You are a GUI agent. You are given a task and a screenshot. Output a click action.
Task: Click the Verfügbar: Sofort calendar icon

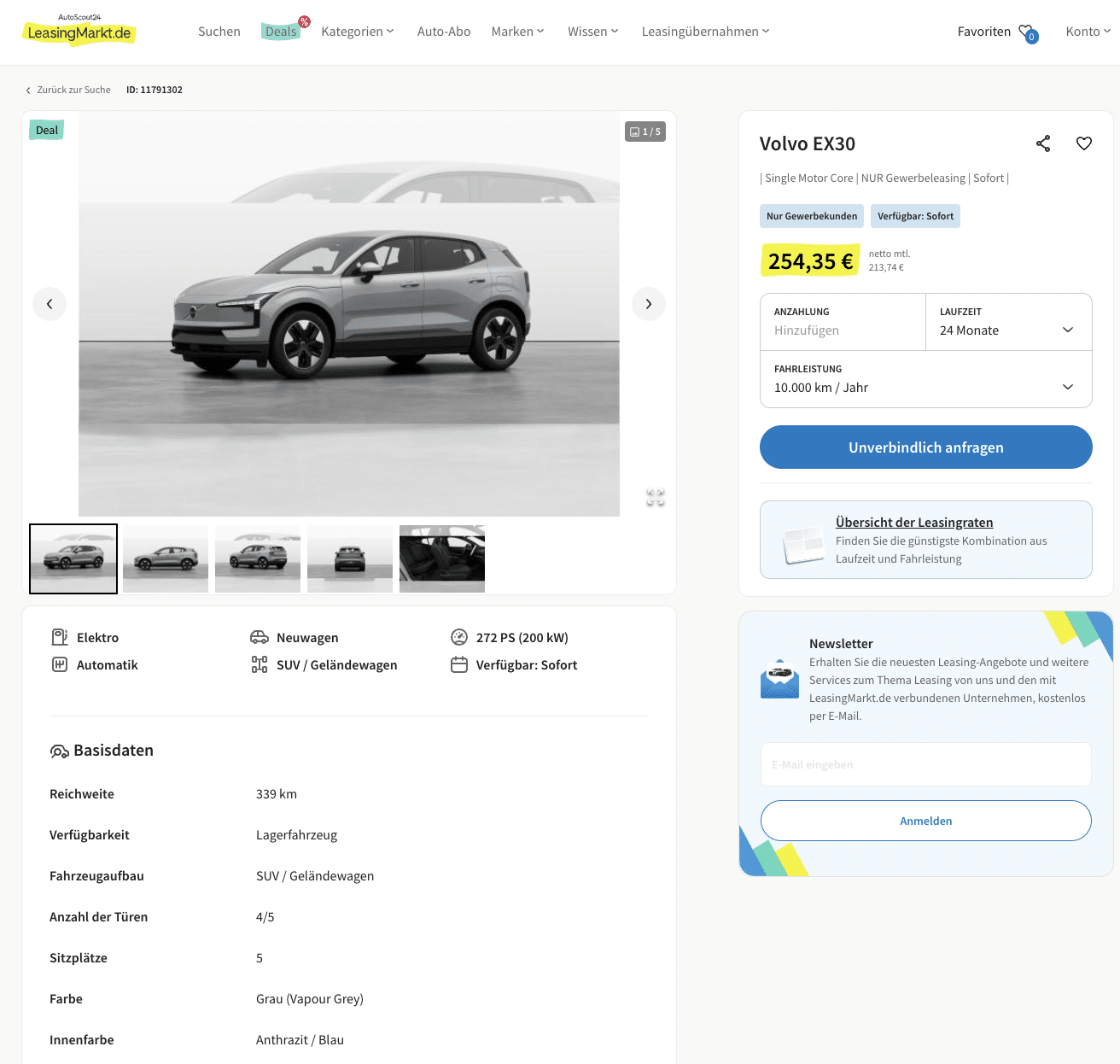coord(459,664)
